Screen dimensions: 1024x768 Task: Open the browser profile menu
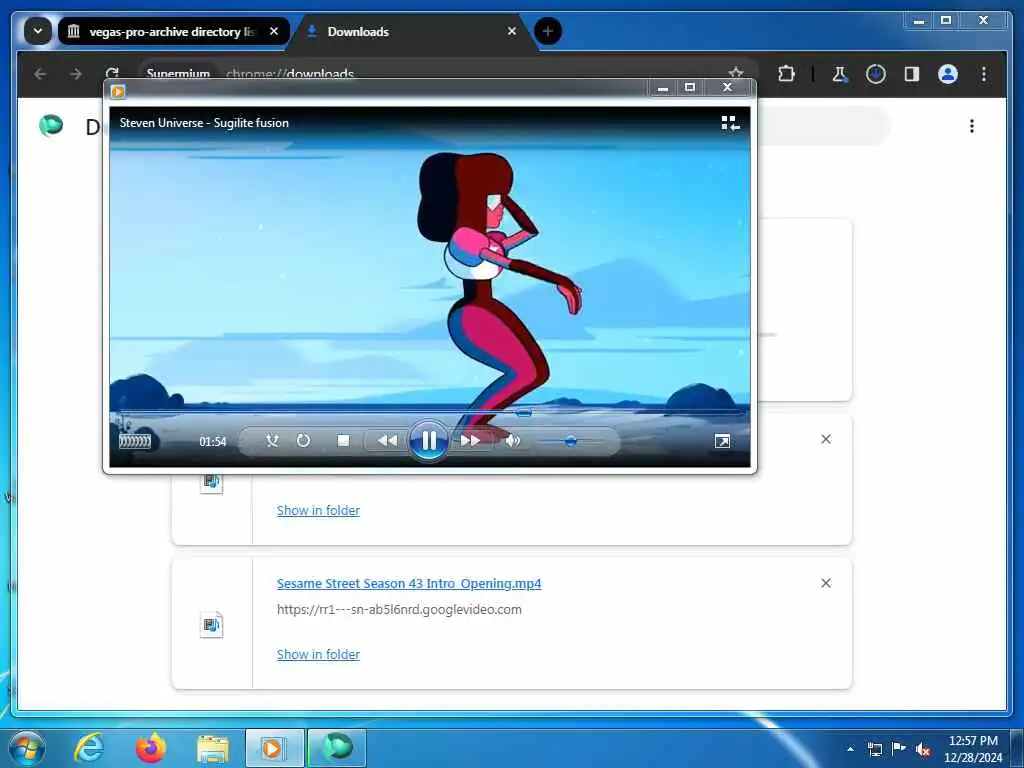click(948, 74)
